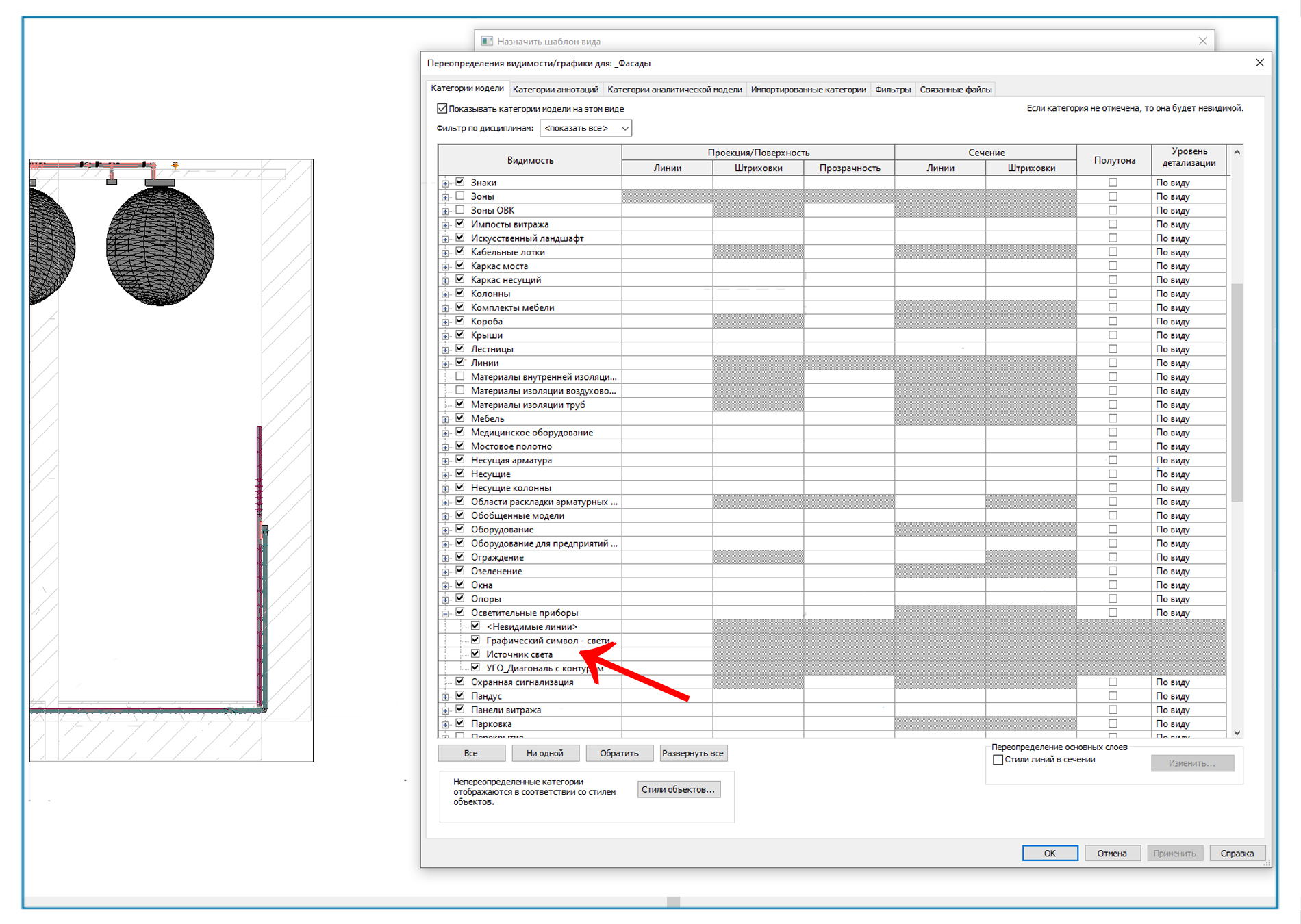Confirm with the OK button
Screen dimensions: 1301x924
click(x=1050, y=853)
